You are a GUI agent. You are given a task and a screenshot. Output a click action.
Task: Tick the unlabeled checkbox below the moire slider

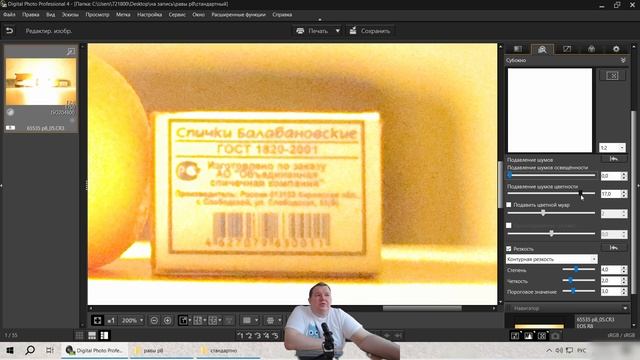509,225
